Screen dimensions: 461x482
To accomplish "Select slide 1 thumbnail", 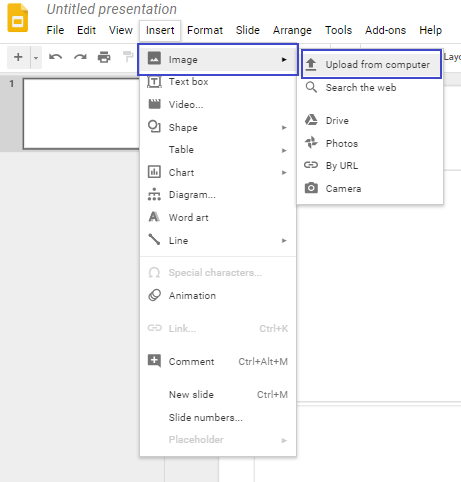I will point(81,113).
